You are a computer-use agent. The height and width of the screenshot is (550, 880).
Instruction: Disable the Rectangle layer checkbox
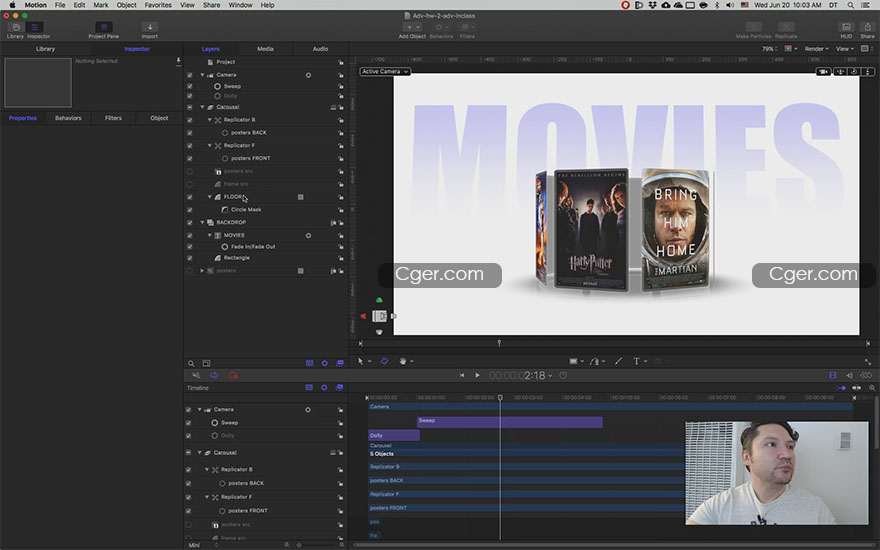[x=190, y=258]
